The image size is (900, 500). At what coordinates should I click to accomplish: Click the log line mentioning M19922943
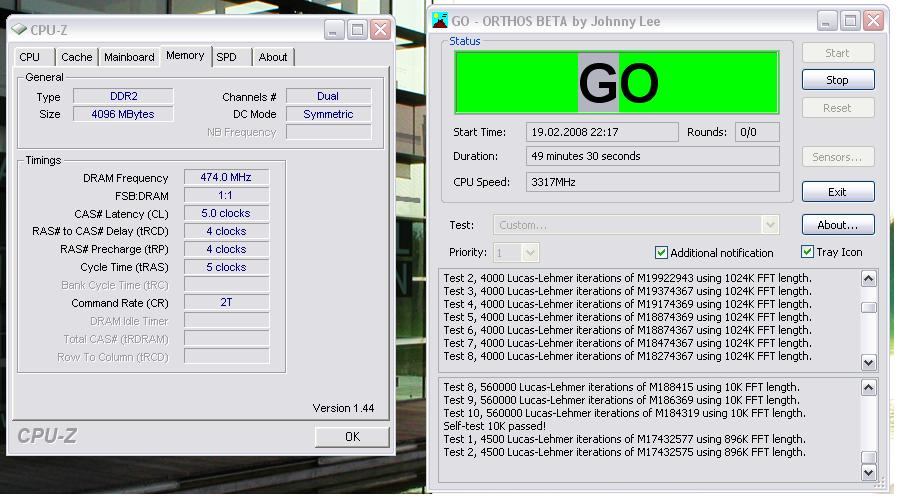(x=627, y=278)
